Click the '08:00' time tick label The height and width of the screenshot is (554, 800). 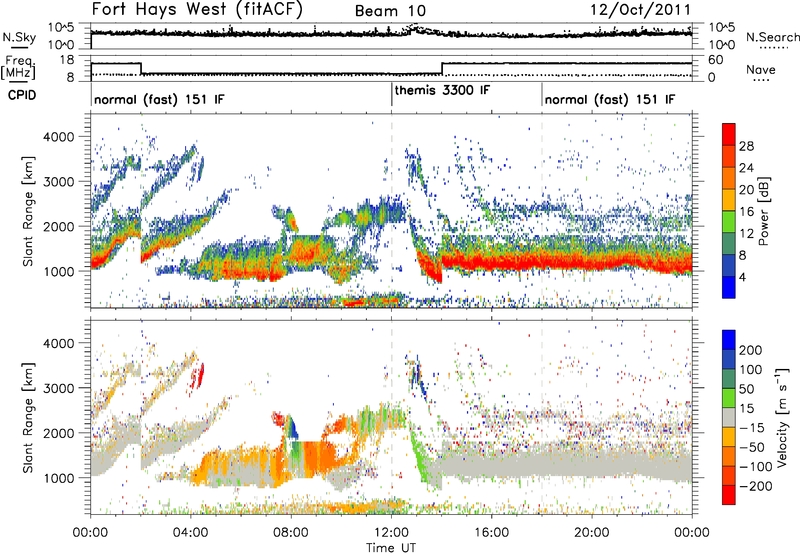[291, 533]
